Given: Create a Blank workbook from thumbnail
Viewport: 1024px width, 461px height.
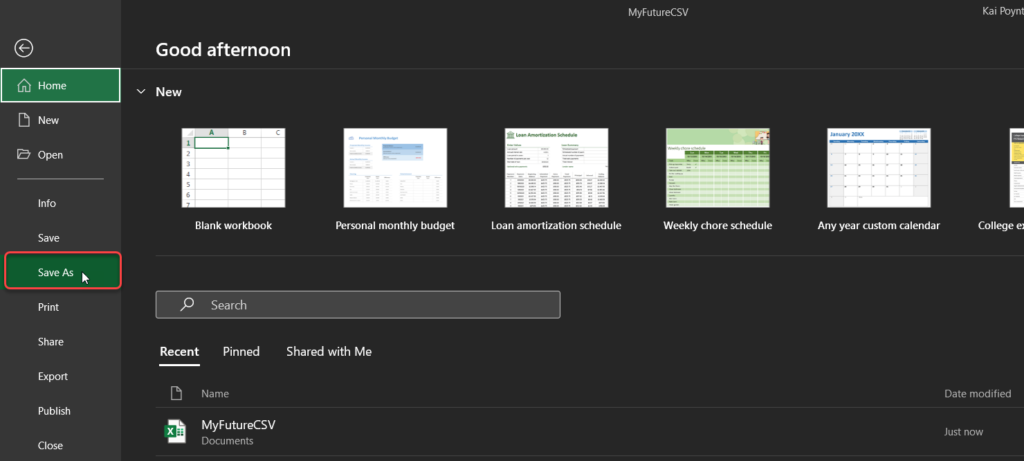Looking at the screenshot, I should (233, 167).
